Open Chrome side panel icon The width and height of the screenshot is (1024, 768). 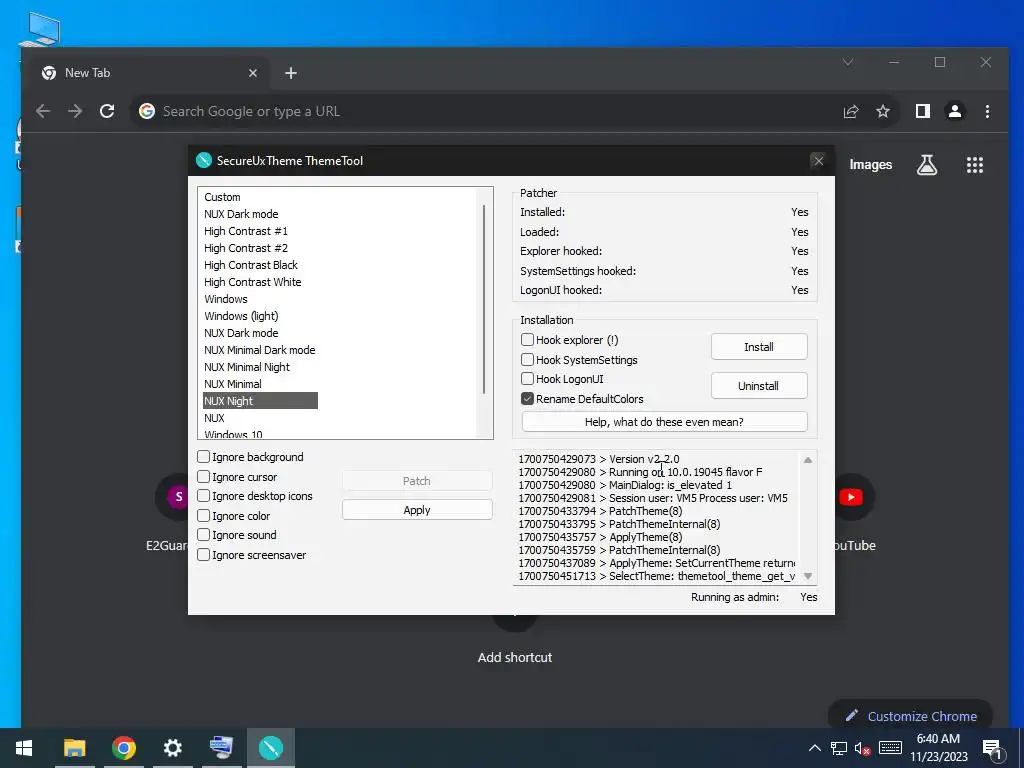923,111
